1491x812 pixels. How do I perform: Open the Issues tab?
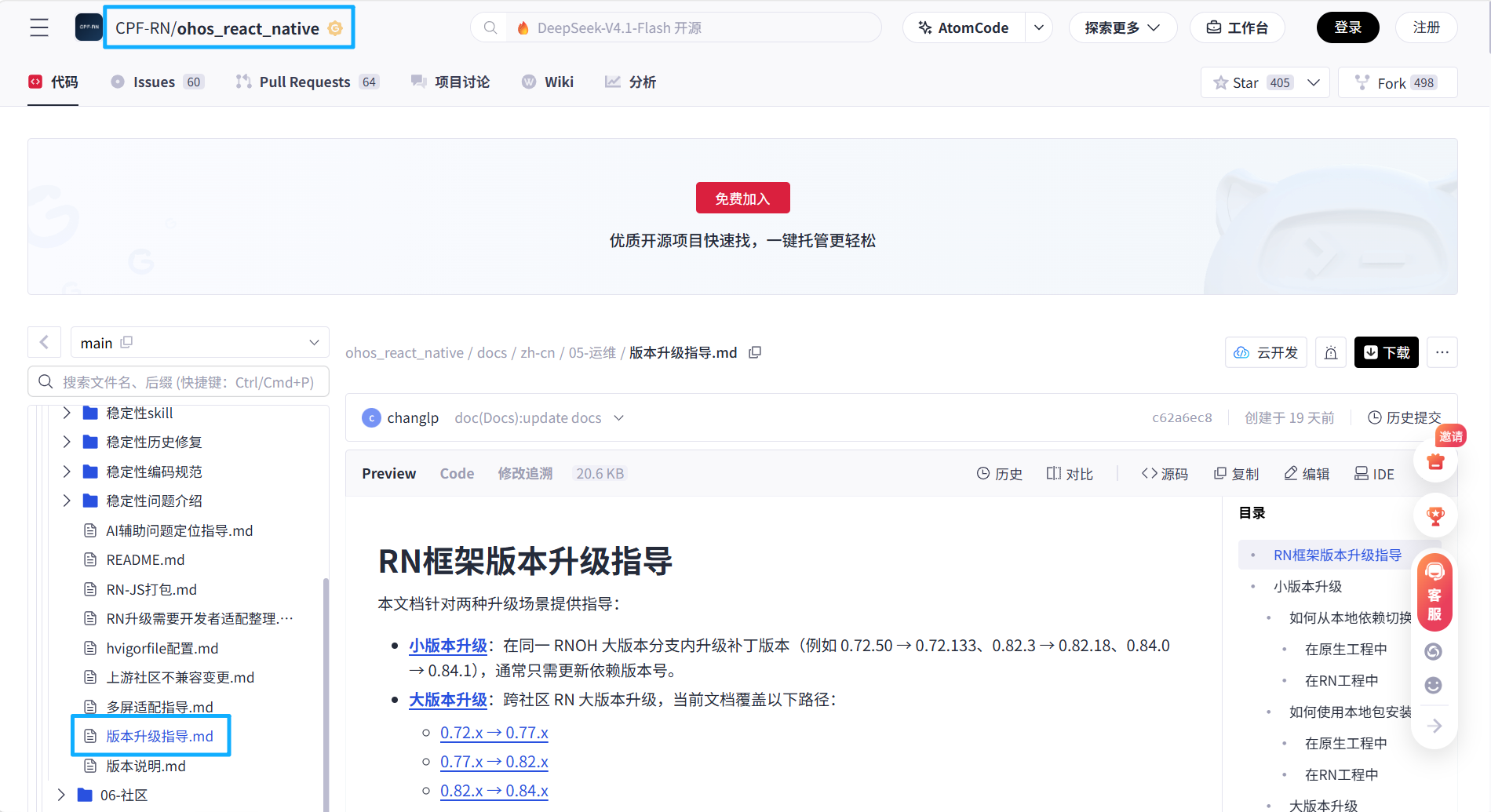(158, 82)
